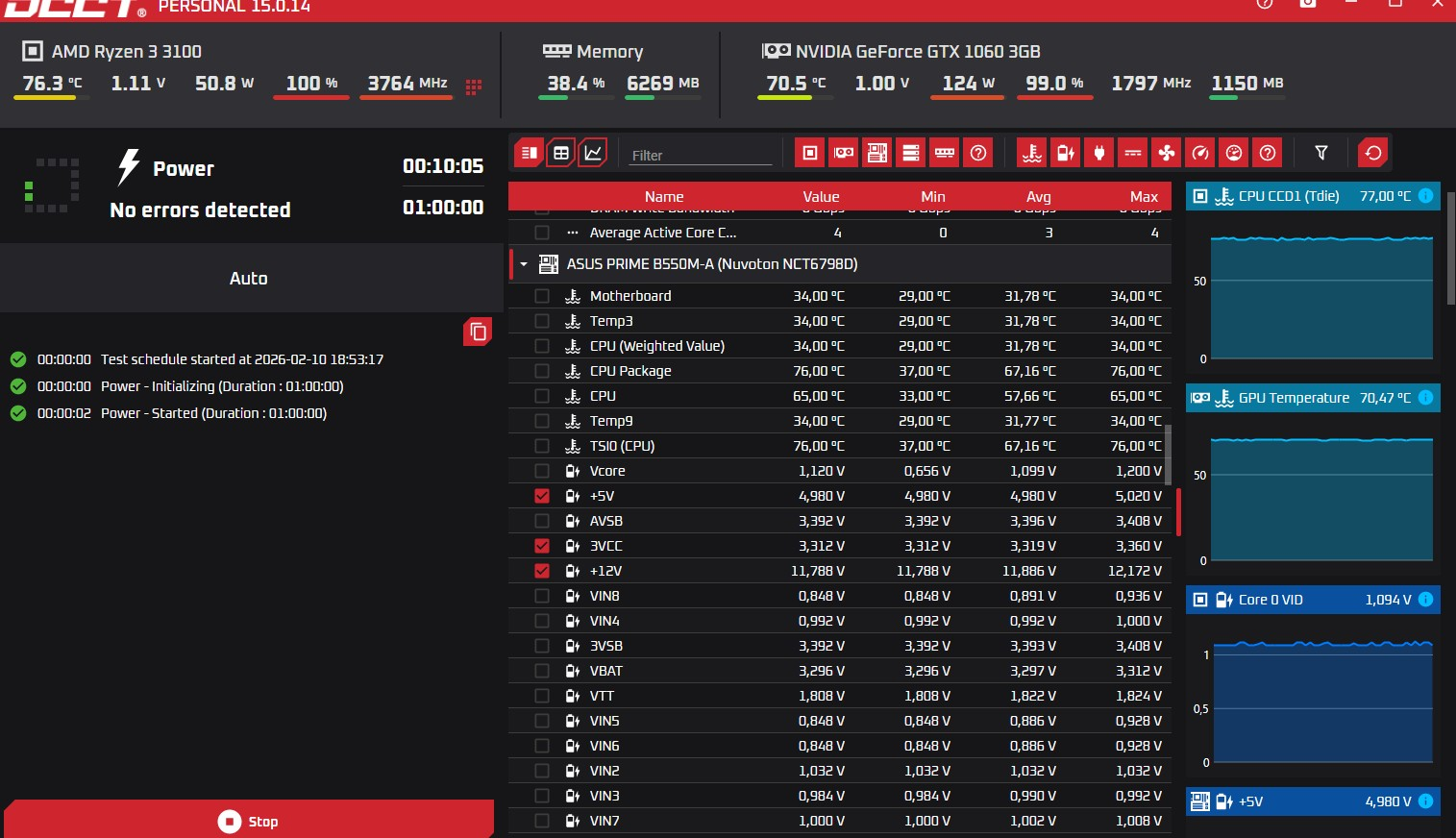Click the funnel filter icon
Image resolution: width=1456 pixels, height=838 pixels.
pos(1321,153)
